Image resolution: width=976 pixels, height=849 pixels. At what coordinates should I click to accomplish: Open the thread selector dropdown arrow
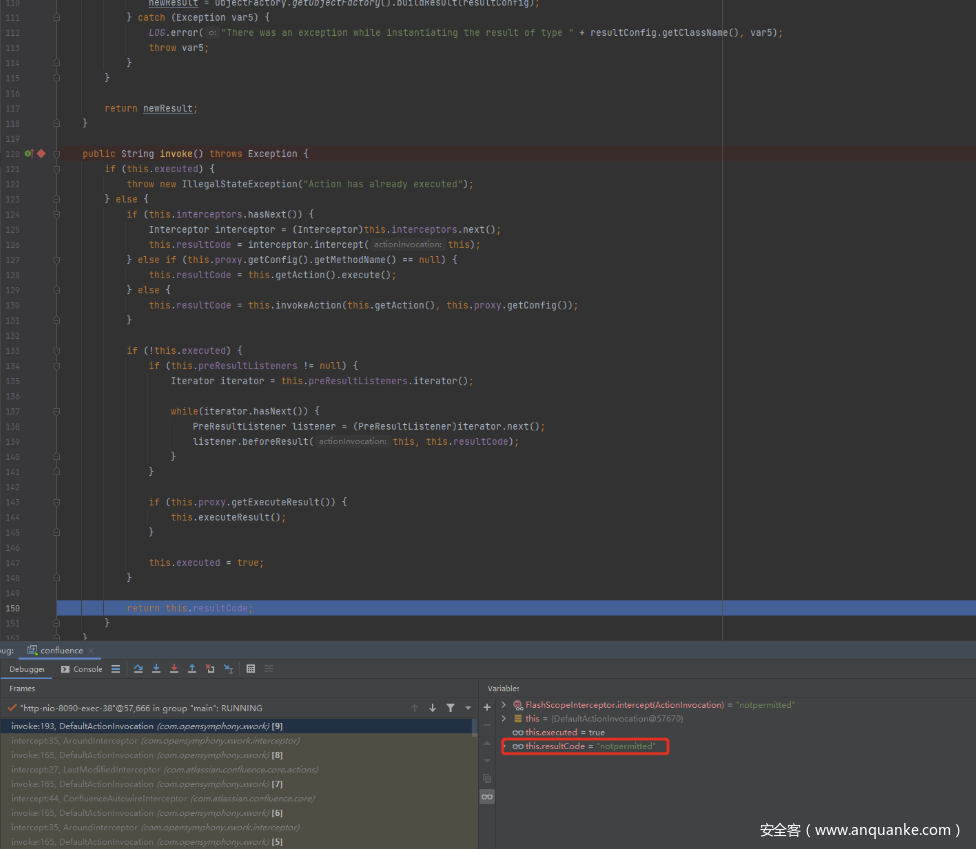click(x=468, y=708)
